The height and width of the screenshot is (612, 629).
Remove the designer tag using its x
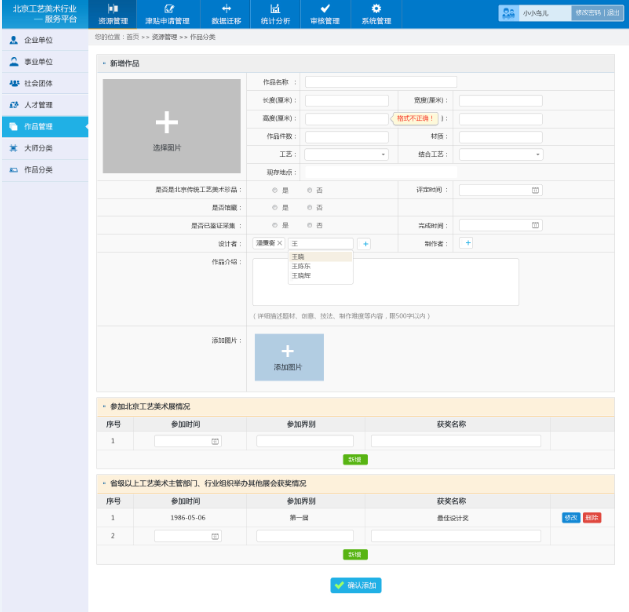[280, 244]
